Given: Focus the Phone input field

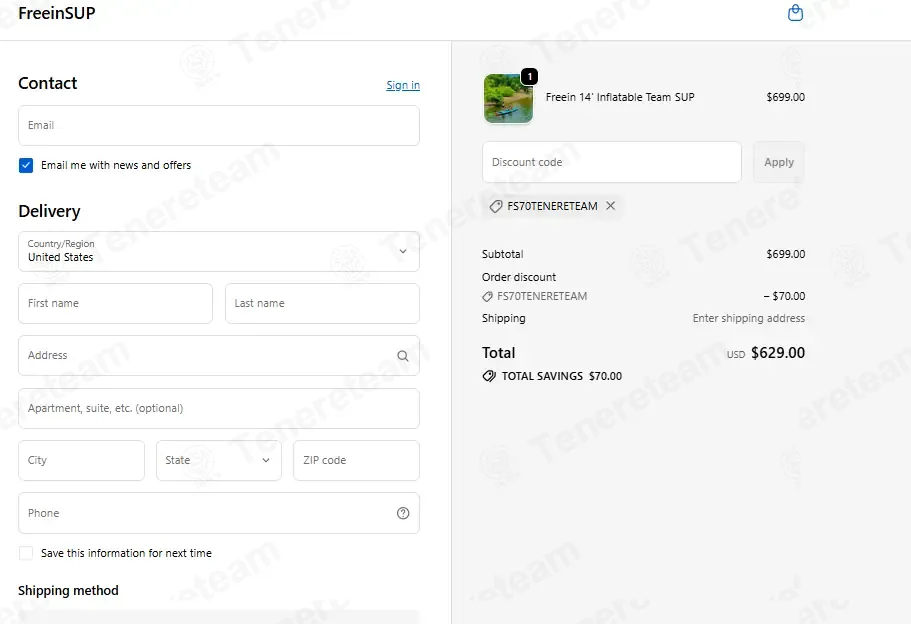Looking at the screenshot, I should point(219,513).
